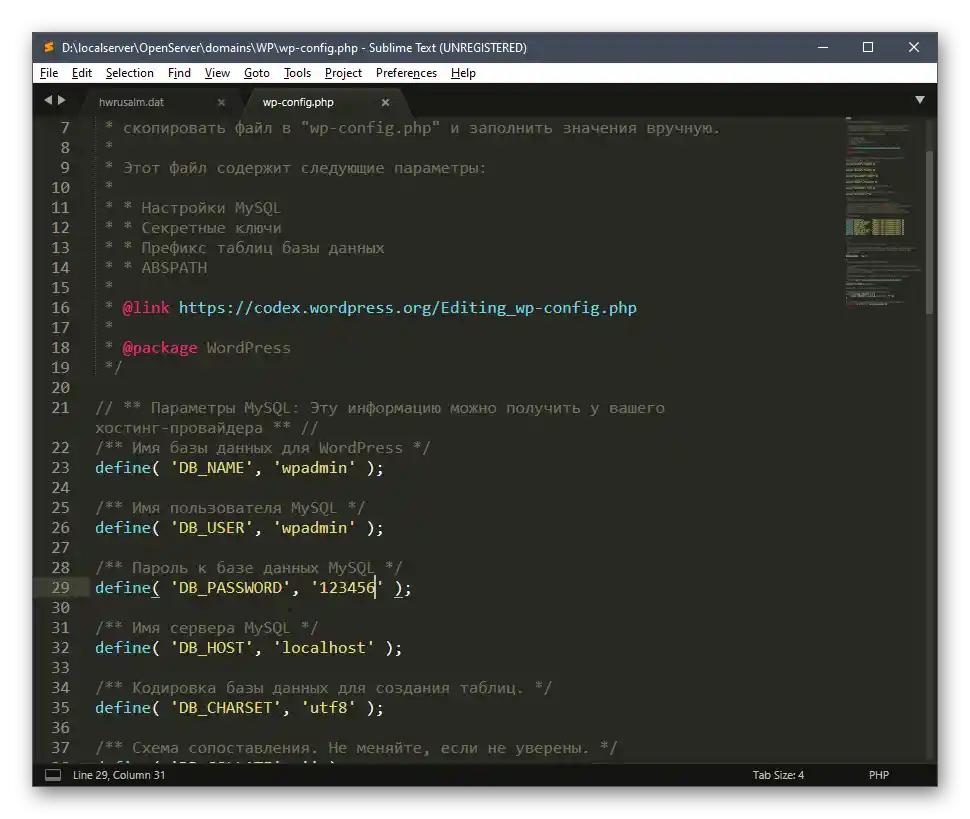Click 'DB_USER' constant on line 26
This screenshot has width=970, height=819.
[212, 528]
